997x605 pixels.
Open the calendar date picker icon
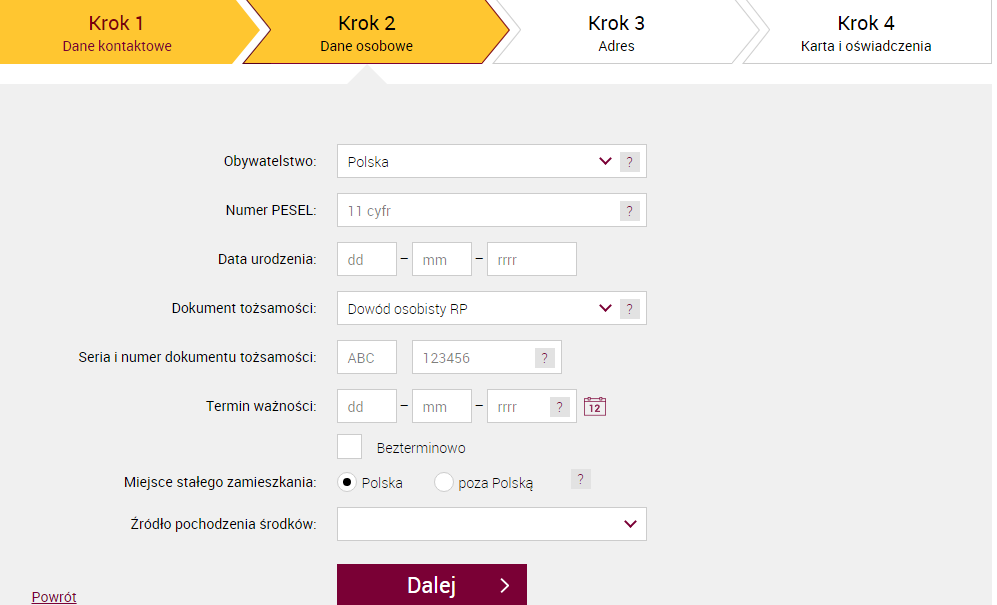coord(595,406)
